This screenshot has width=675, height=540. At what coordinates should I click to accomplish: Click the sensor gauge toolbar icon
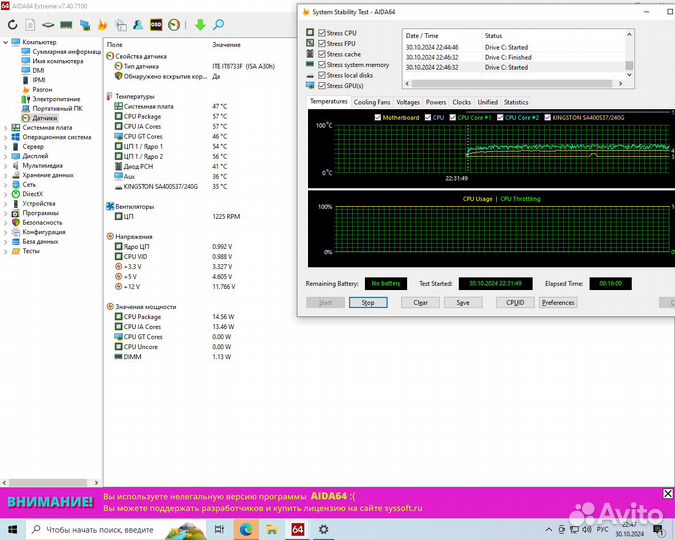click(174, 25)
